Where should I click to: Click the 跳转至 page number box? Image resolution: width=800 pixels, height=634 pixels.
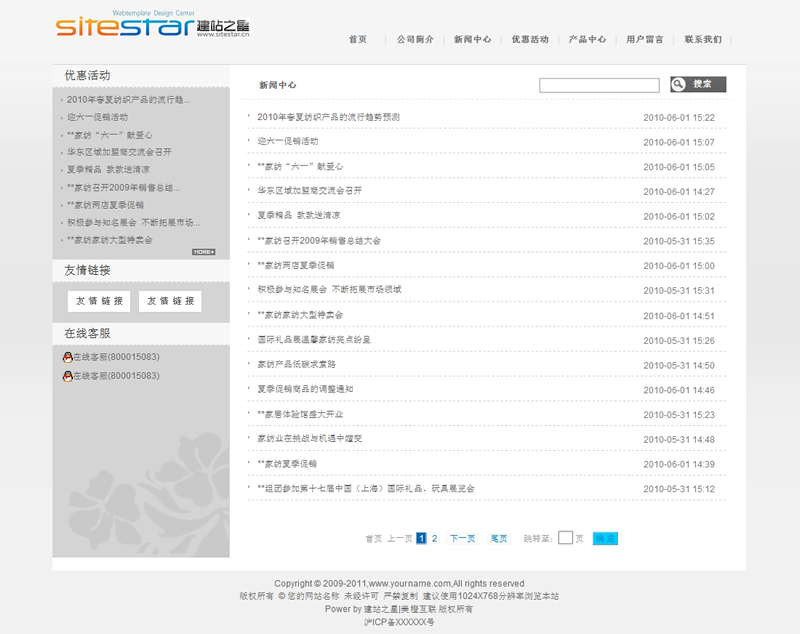coord(565,538)
